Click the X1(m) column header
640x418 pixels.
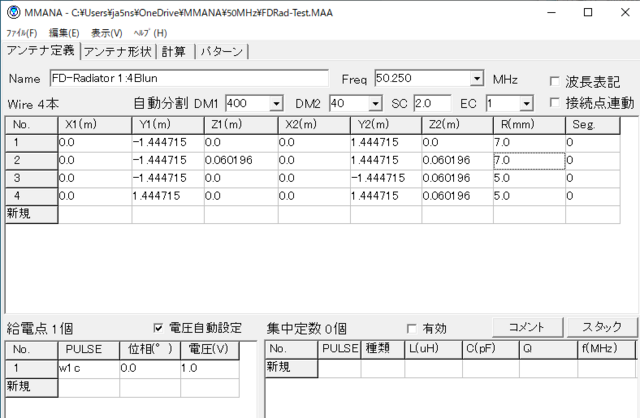coord(95,125)
